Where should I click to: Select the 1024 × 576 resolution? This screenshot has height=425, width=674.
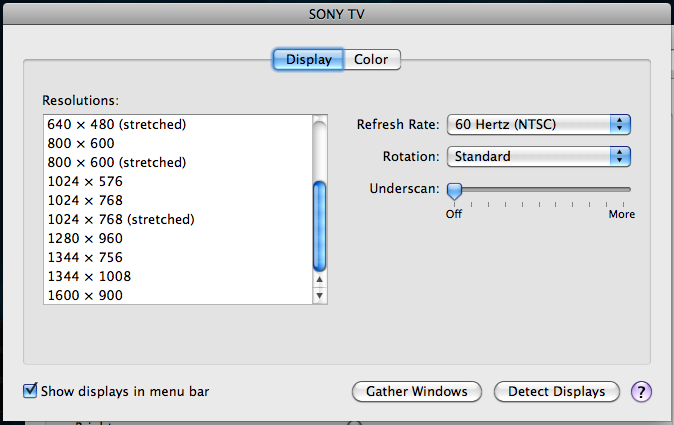[85, 181]
